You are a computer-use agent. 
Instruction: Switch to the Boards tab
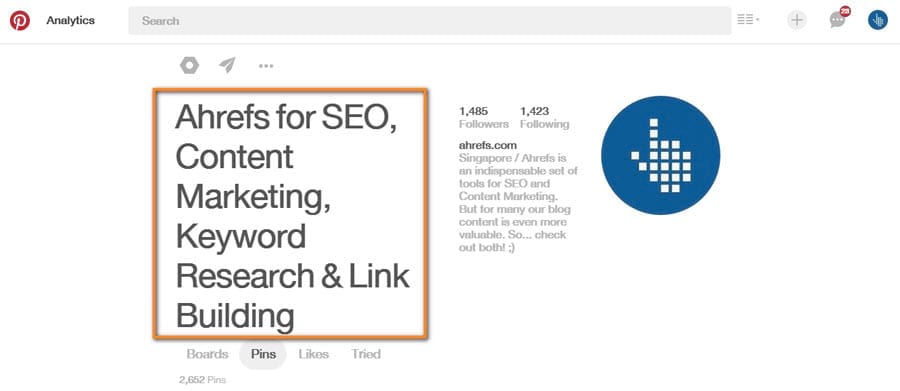[207, 354]
